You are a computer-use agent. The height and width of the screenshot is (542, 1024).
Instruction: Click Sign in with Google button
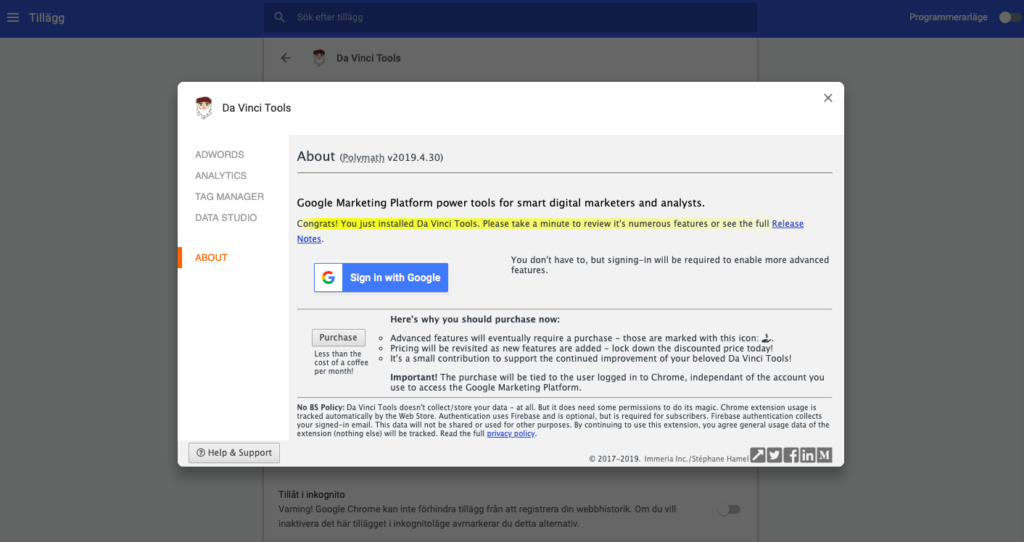(381, 278)
